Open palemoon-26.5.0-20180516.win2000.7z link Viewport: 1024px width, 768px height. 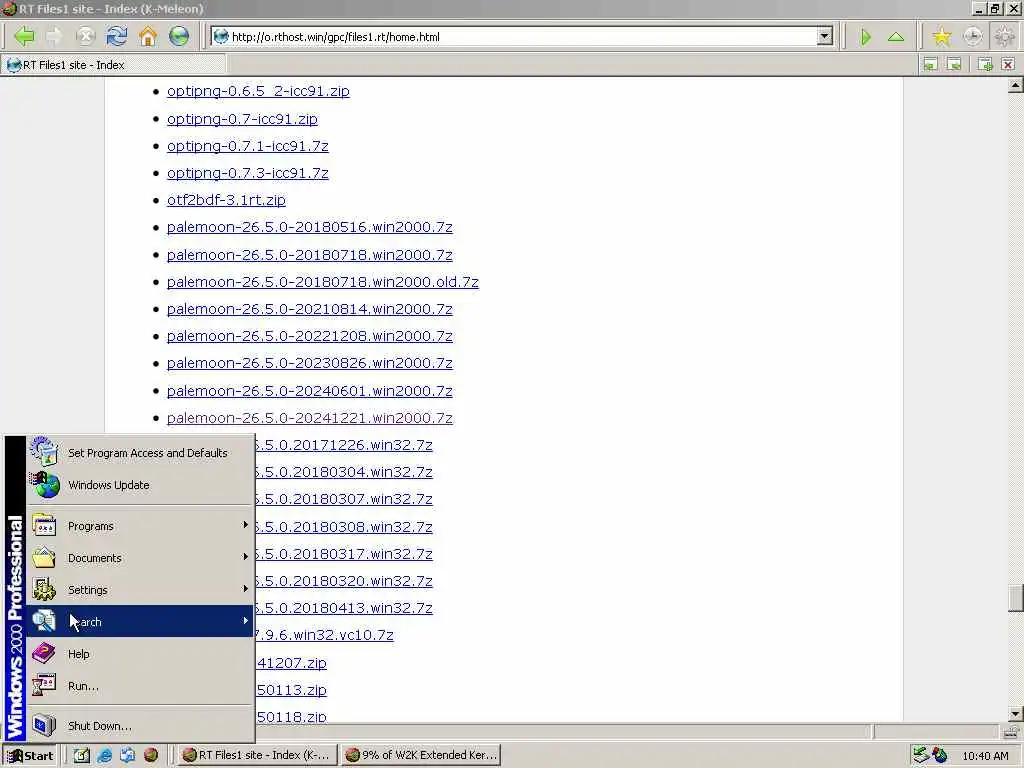(310, 227)
